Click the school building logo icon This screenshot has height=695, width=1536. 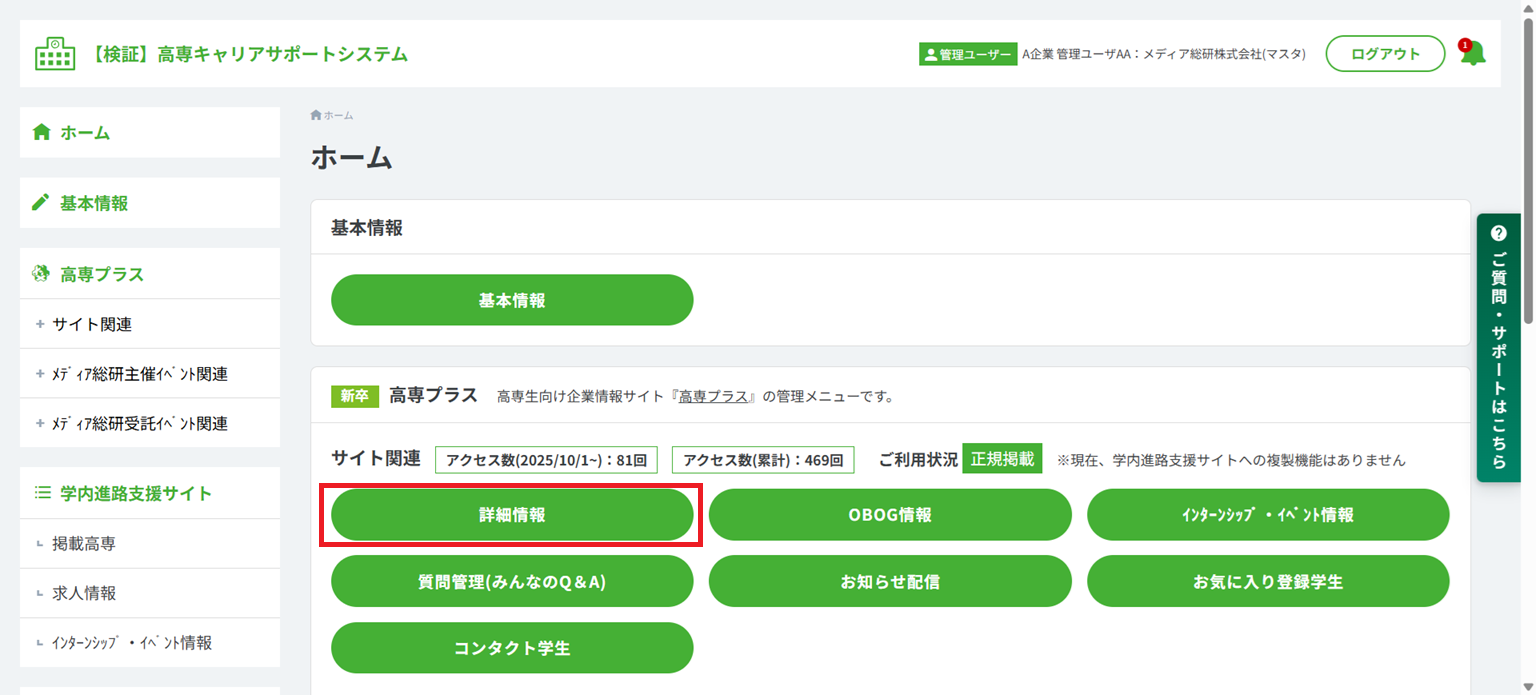55,54
